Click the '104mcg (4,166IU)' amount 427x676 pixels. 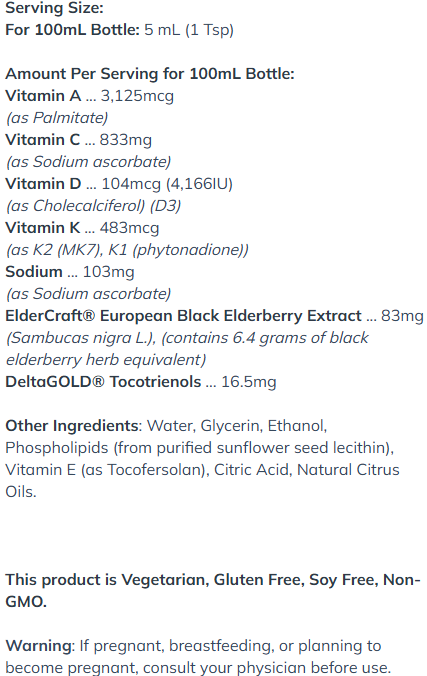[167, 184]
